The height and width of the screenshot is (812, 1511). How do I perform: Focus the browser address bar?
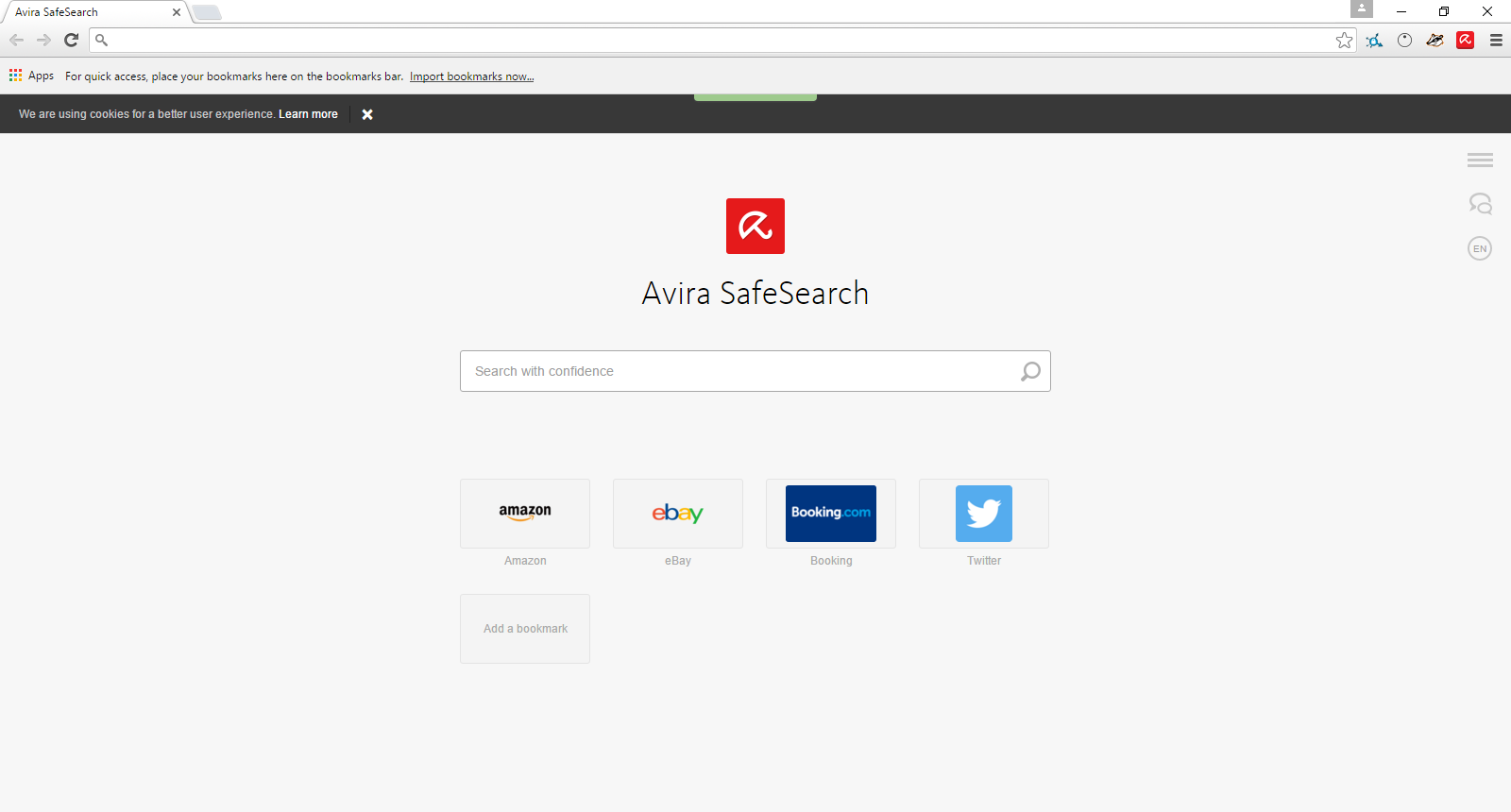[722, 40]
